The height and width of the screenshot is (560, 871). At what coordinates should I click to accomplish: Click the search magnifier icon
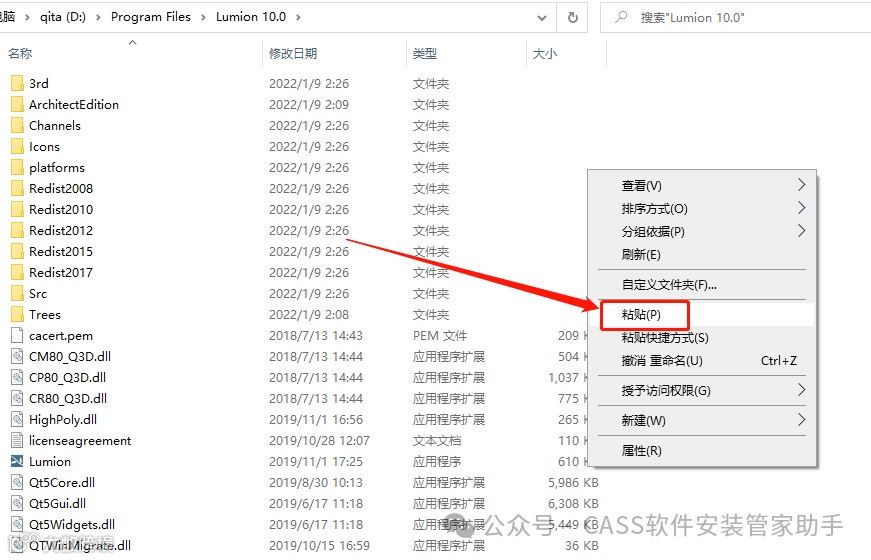621,17
